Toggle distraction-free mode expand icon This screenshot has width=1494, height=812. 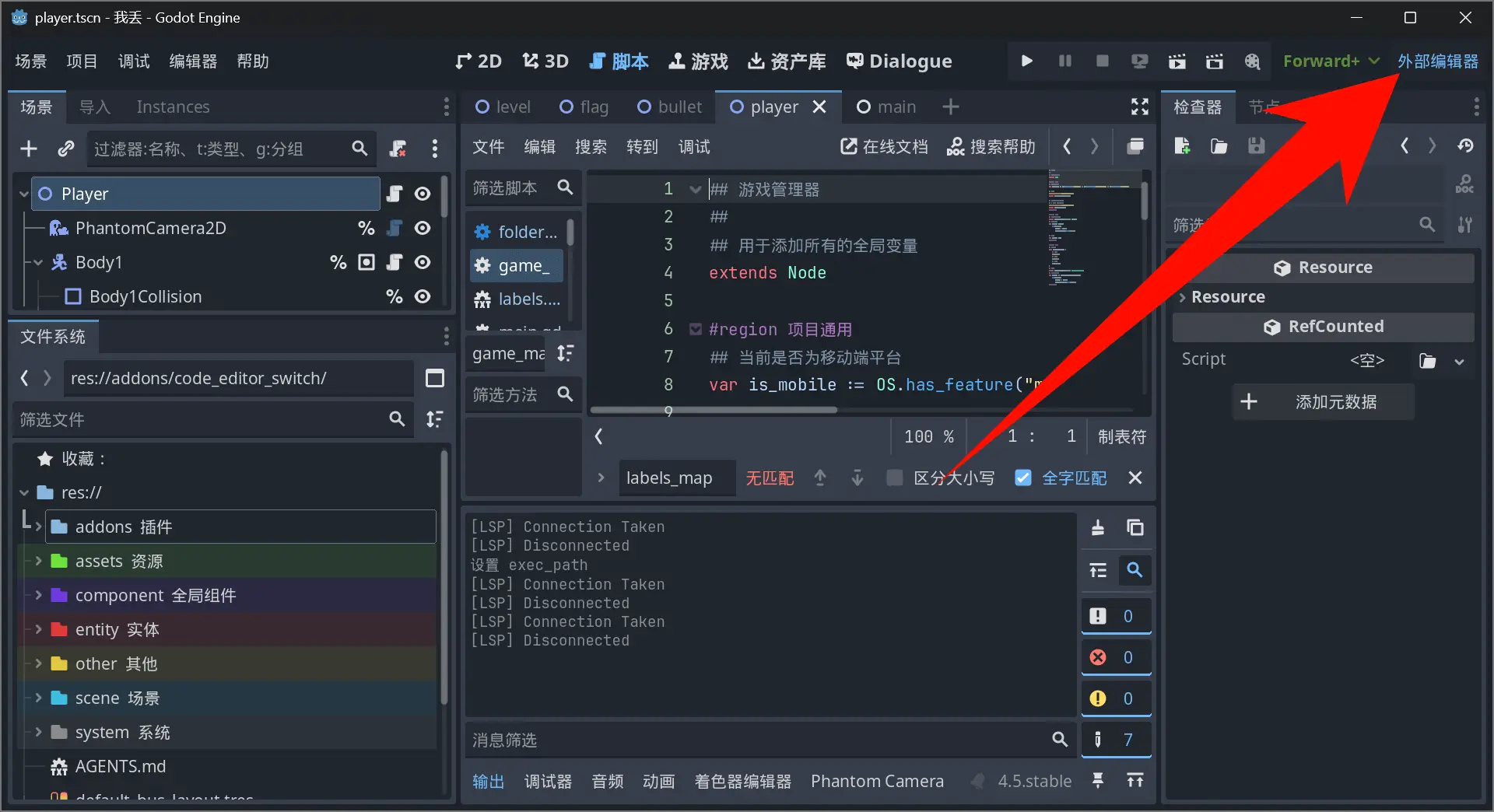[x=1139, y=107]
